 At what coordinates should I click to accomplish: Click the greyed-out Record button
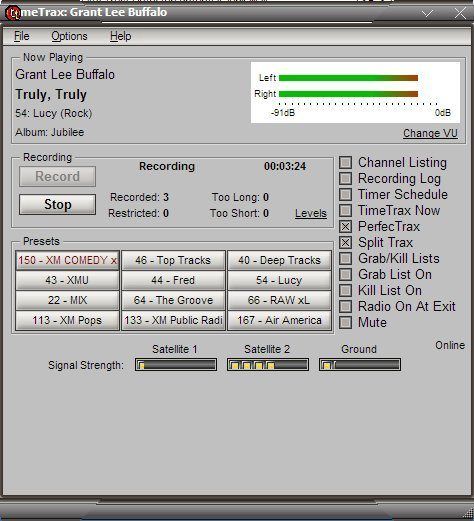[57, 176]
